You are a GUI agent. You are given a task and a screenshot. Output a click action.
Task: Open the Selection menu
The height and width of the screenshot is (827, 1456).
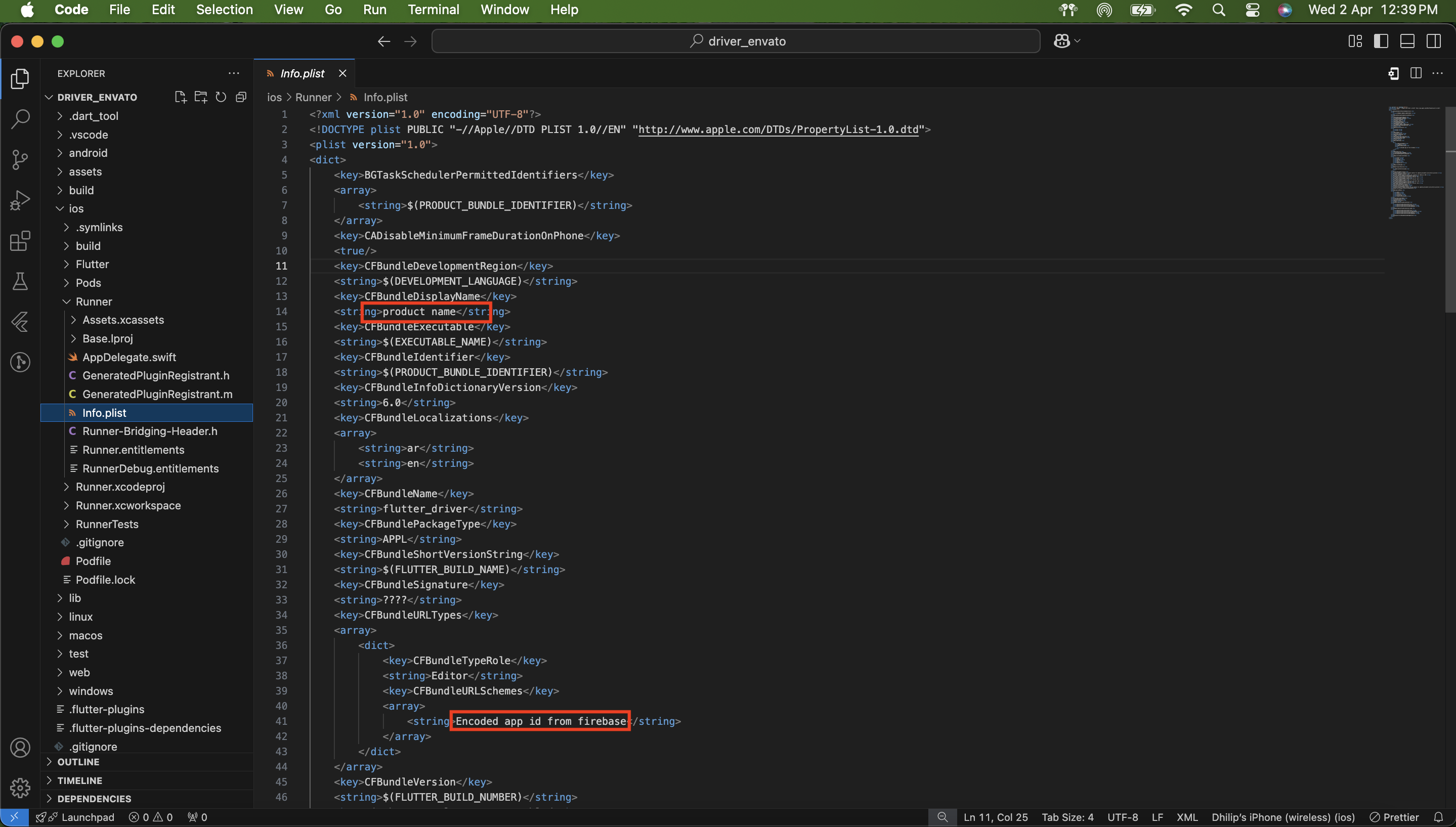[225, 10]
